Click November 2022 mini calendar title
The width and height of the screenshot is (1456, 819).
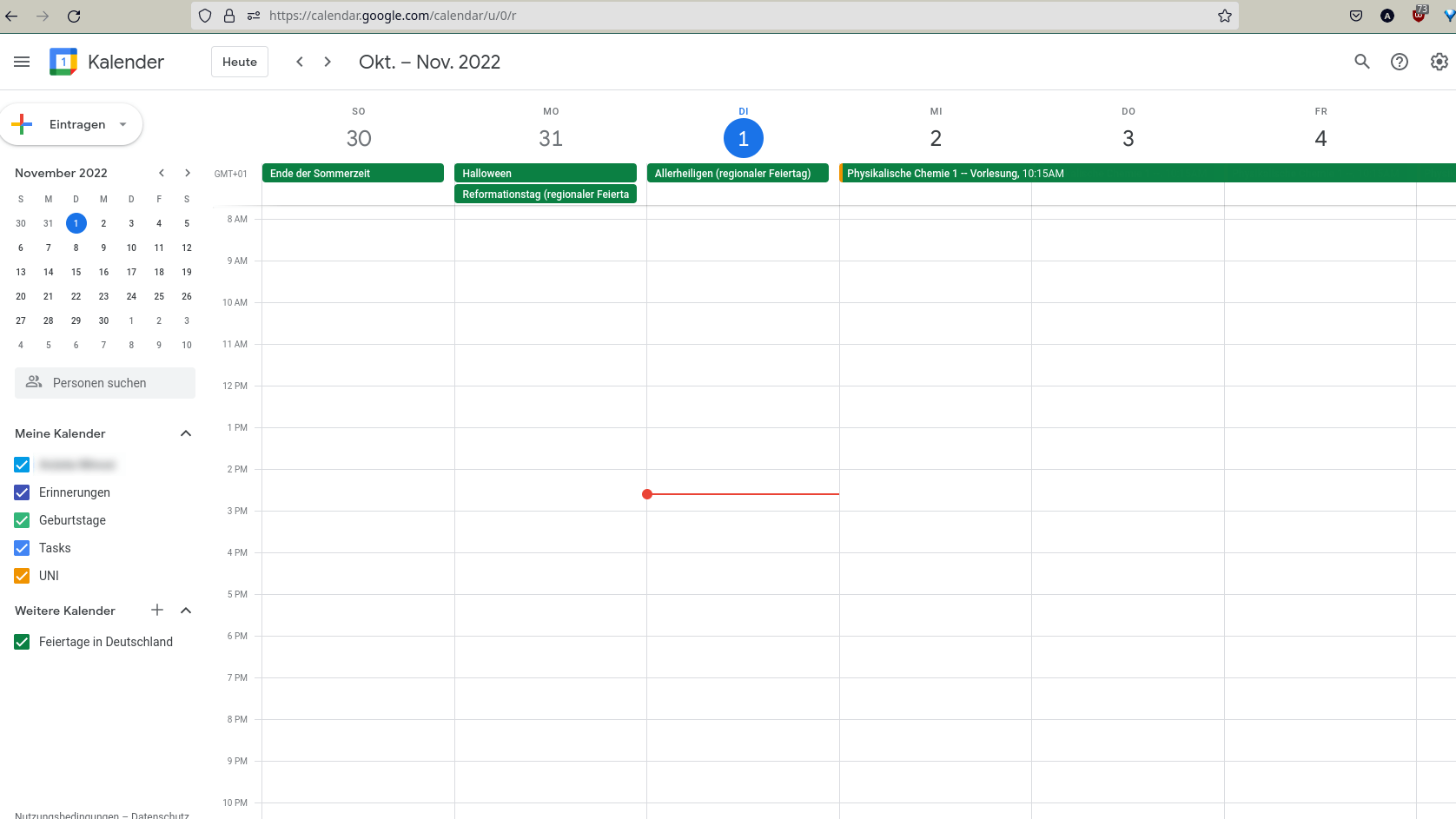pos(61,173)
